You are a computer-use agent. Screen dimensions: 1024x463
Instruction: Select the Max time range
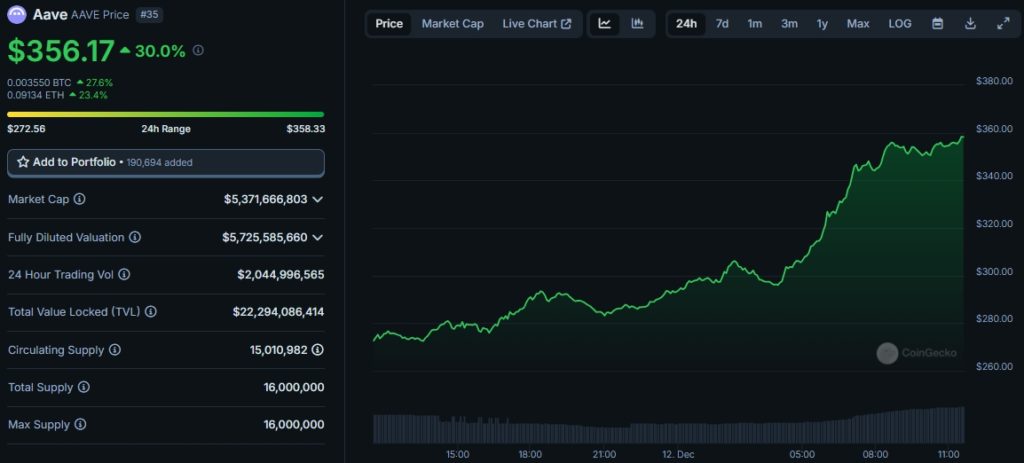click(x=858, y=24)
